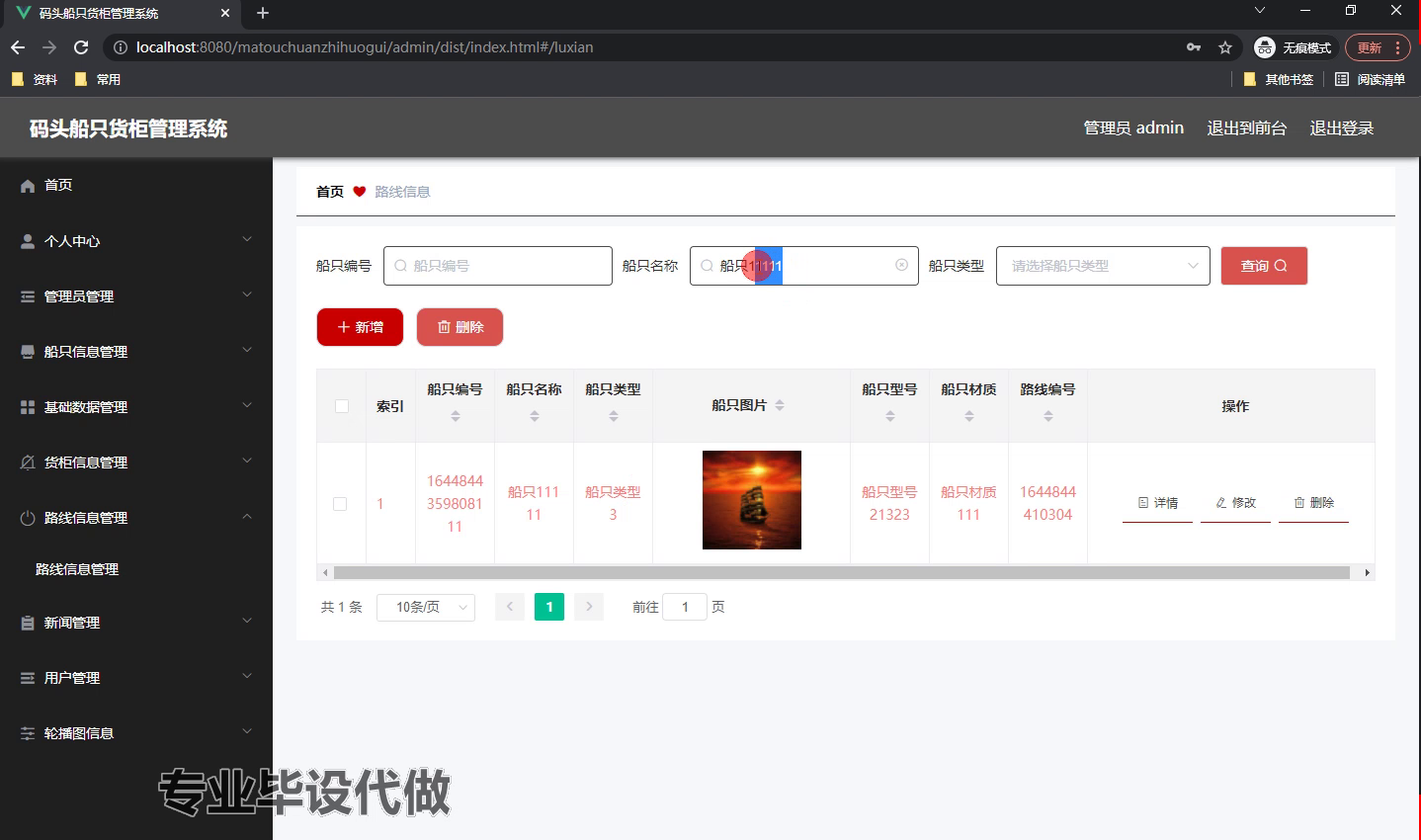Click the 前往 page number input
Viewport: 1421px width, 840px height.
click(685, 607)
